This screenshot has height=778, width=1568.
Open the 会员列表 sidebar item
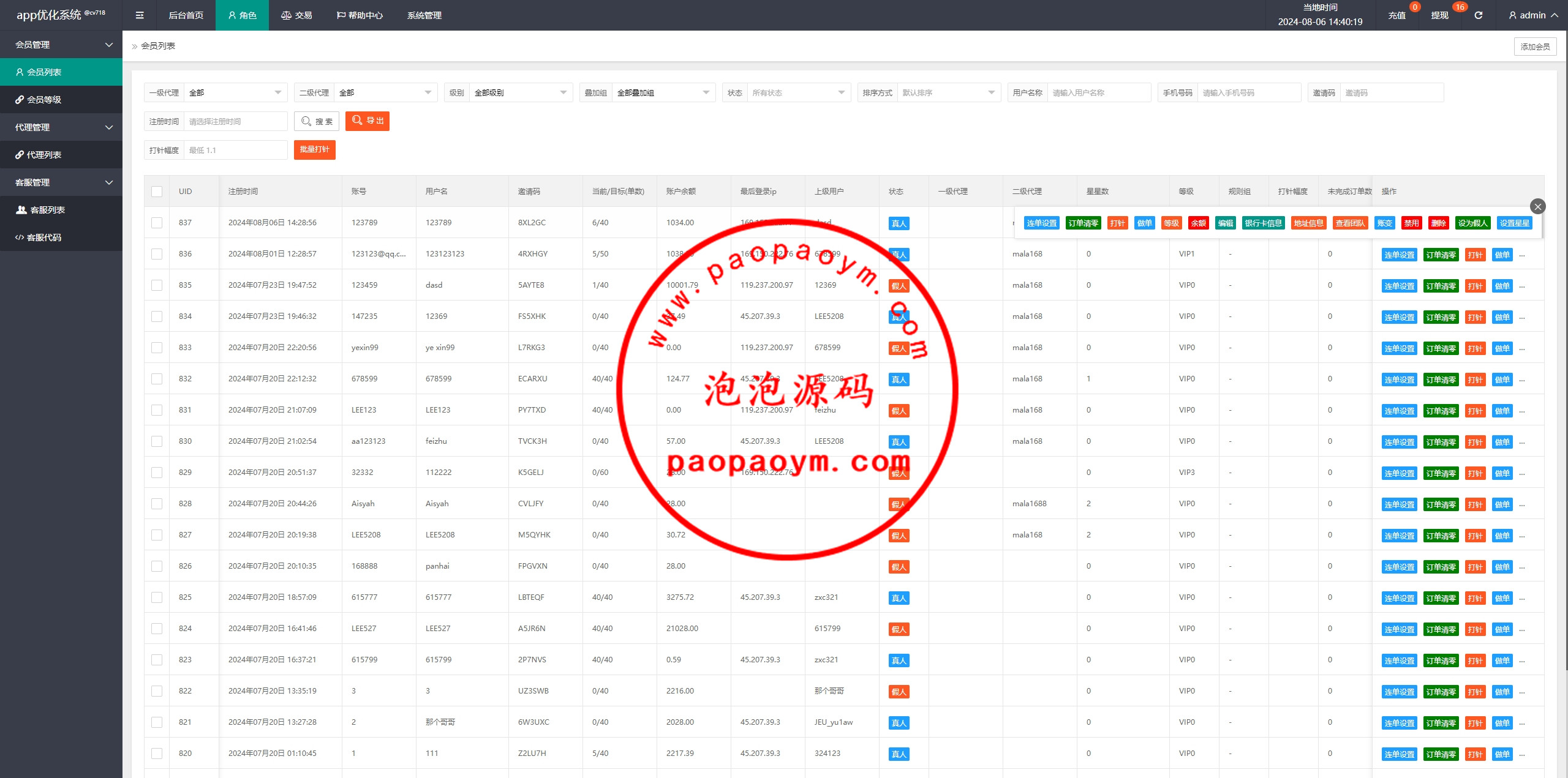pos(61,72)
